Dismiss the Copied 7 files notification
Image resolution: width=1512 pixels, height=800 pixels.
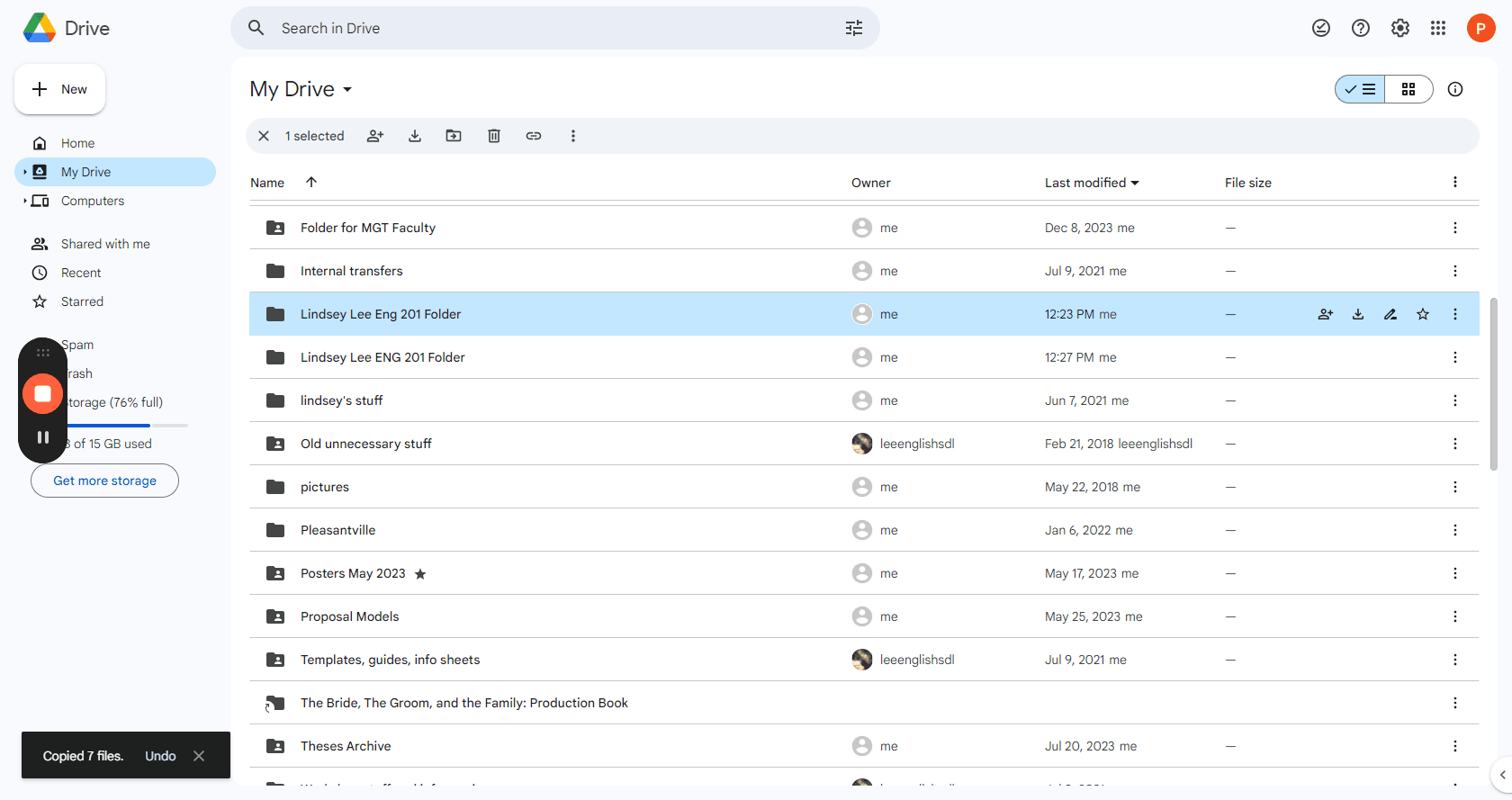[199, 756]
